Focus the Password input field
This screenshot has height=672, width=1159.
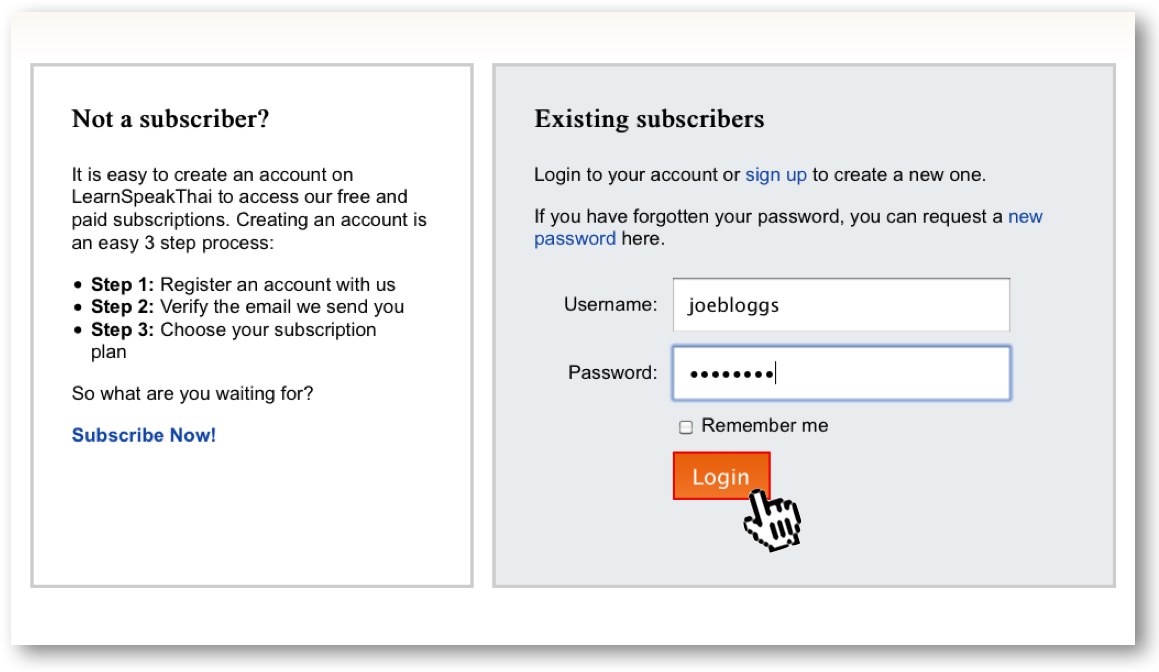point(841,373)
